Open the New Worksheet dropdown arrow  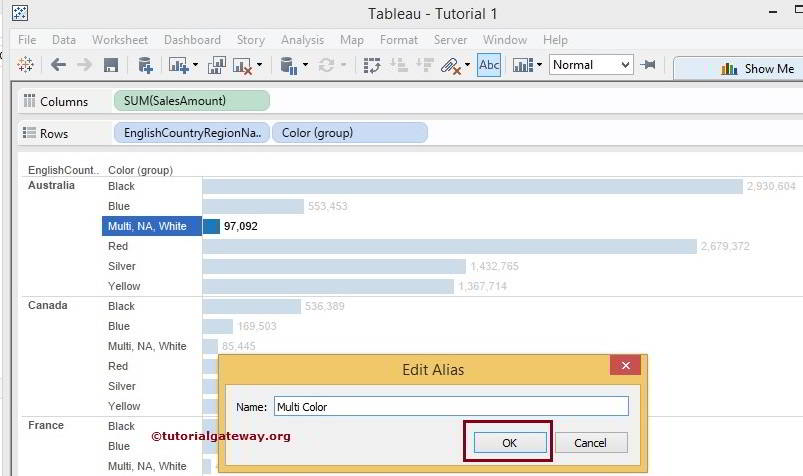pyautogui.click(x=195, y=65)
